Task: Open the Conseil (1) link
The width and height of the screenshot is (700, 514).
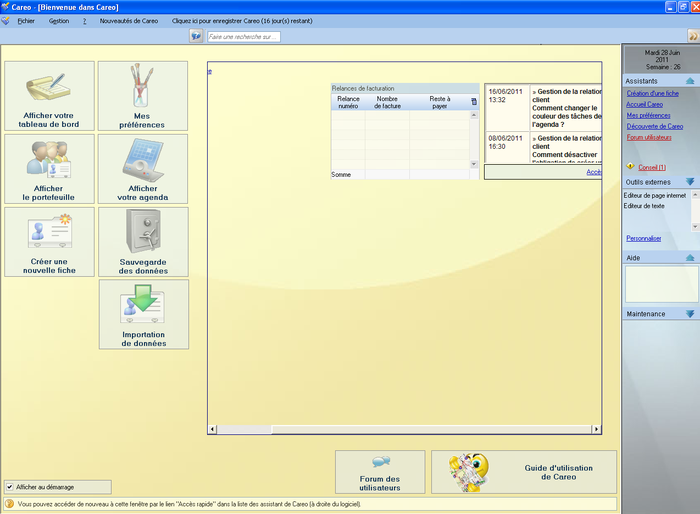Action: pyautogui.click(x=652, y=167)
